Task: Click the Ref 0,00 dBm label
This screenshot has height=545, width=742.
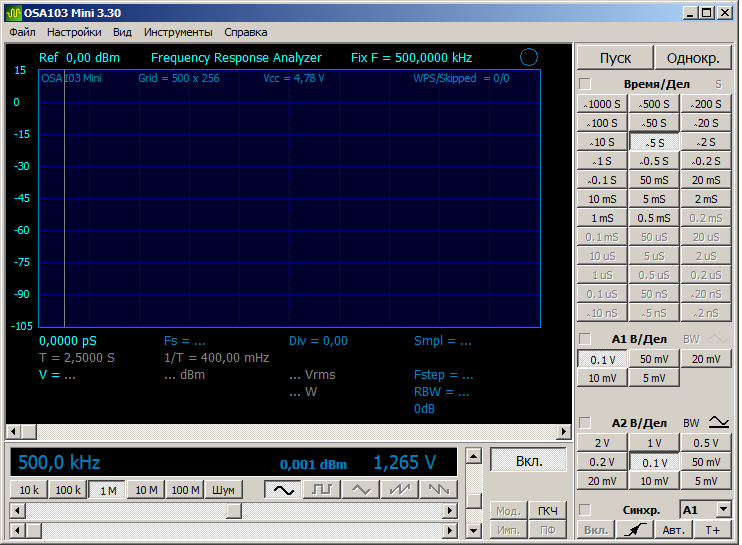Action: pyautogui.click(x=79, y=58)
